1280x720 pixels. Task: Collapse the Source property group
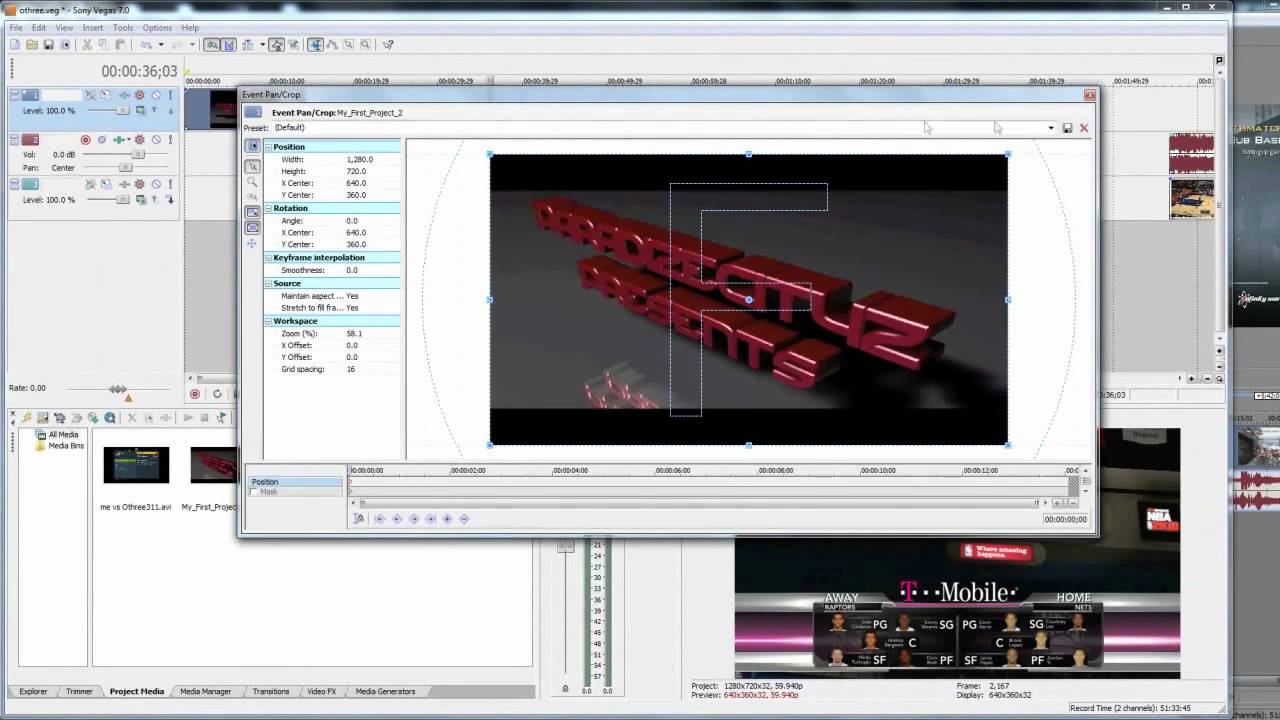pos(268,283)
